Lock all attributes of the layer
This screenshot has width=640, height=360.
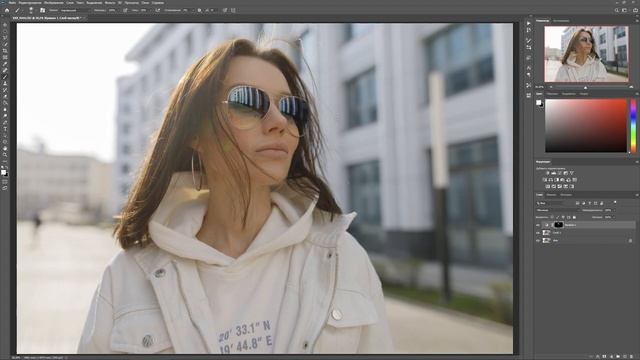[x=574, y=217]
